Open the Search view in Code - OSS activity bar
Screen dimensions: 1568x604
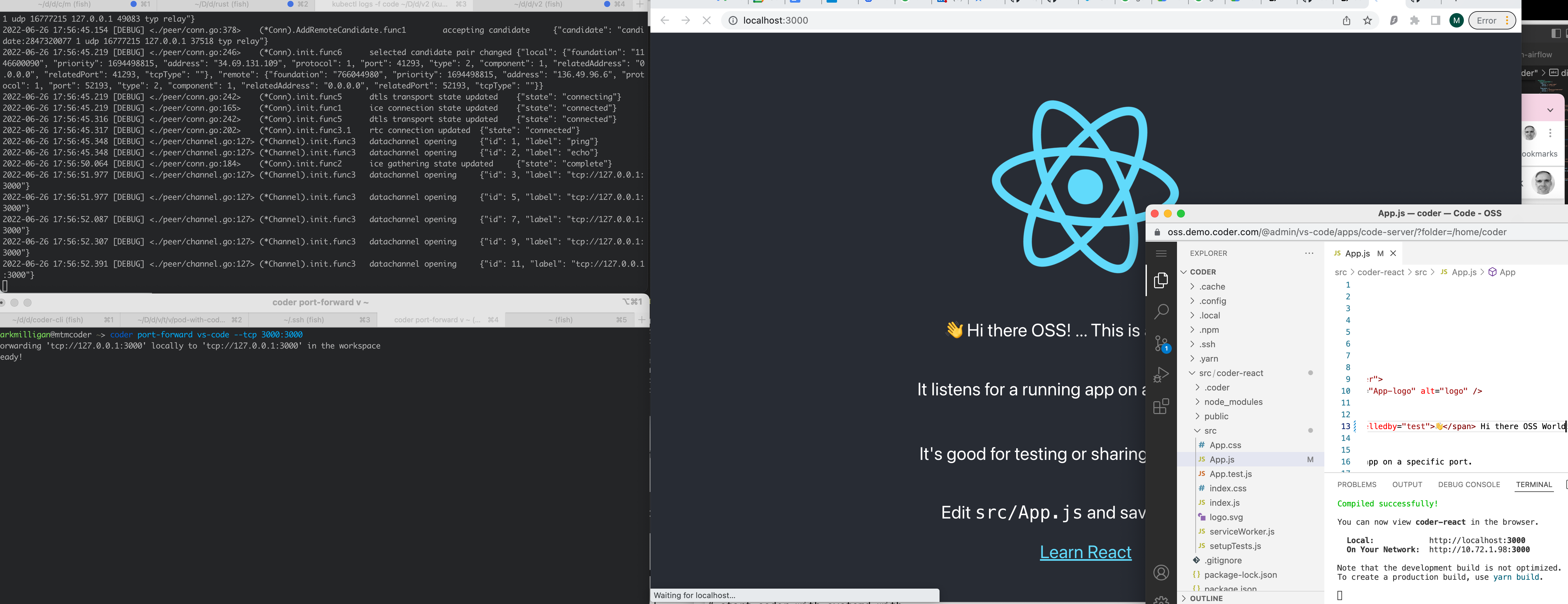click(1161, 312)
